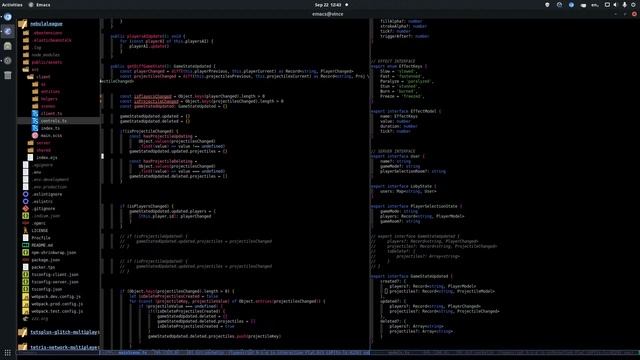Click the 'export interface GameStateUpdated' line
640x360 pixels.
coord(411,276)
